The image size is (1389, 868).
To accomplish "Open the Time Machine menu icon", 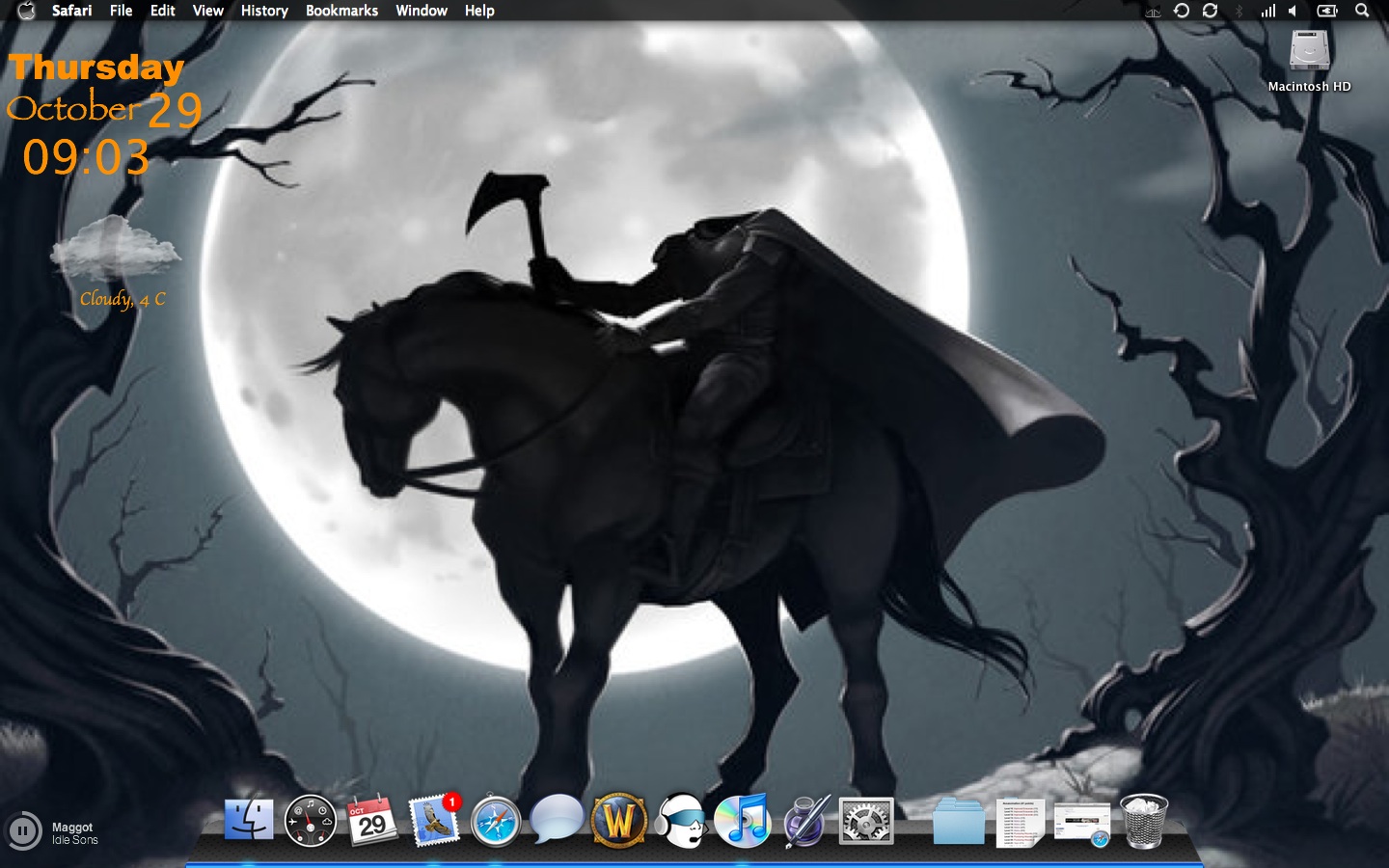I will coord(1182,11).
